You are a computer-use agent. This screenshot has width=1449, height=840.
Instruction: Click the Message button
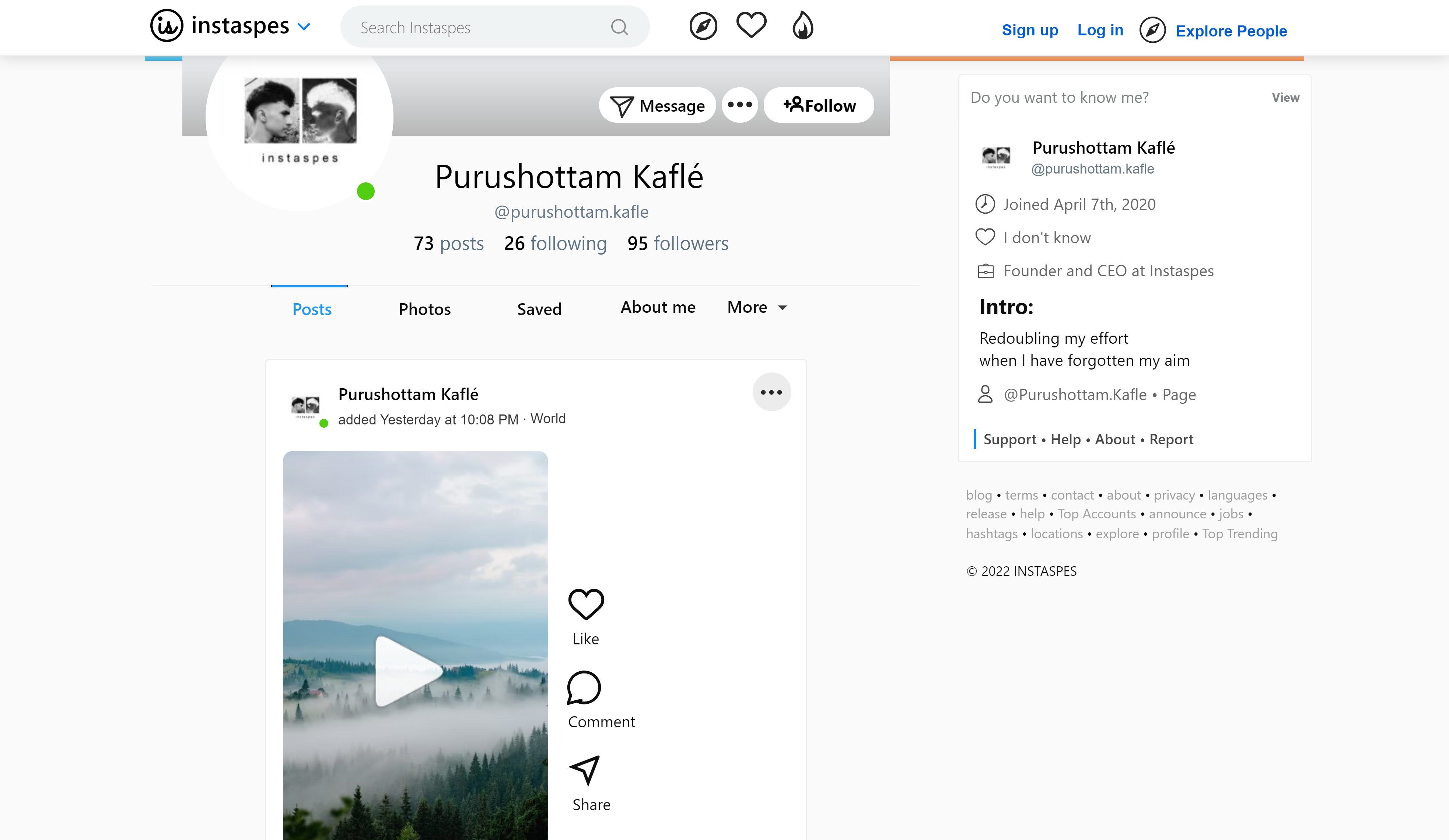click(657, 106)
